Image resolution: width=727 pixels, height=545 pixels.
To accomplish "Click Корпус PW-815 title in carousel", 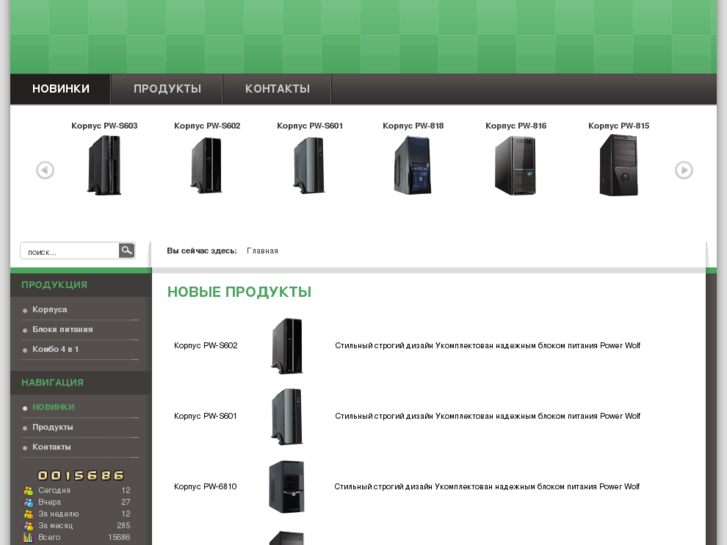I will click(x=619, y=126).
